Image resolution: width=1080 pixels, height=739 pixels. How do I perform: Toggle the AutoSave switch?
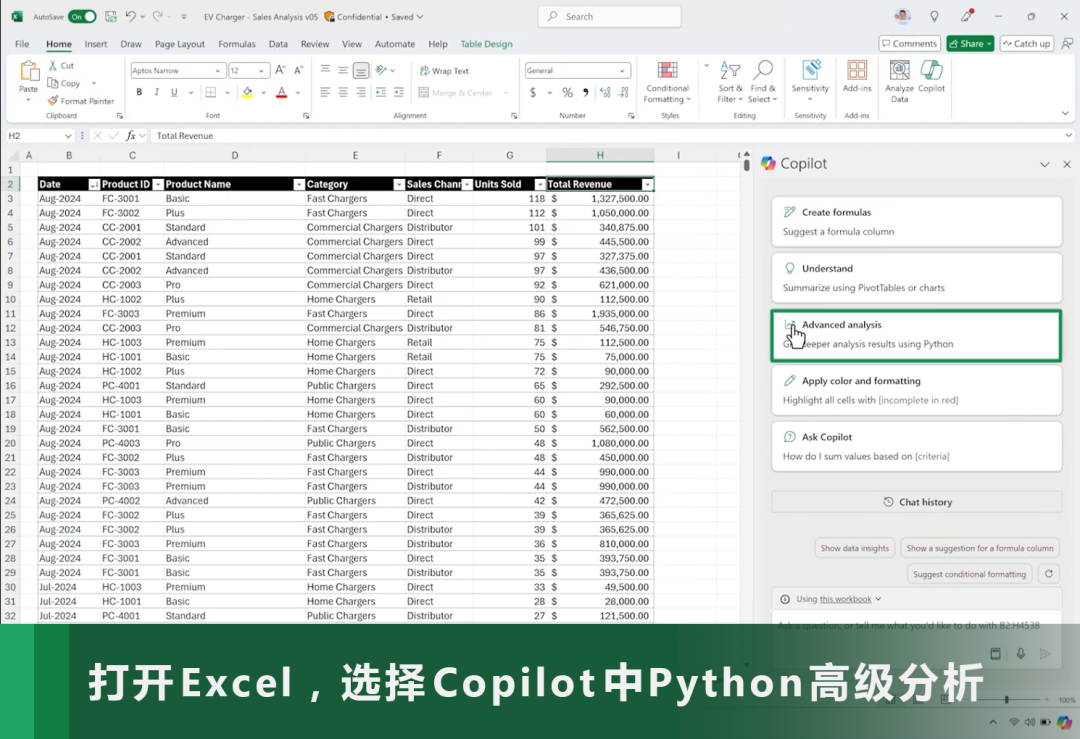point(82,17)
